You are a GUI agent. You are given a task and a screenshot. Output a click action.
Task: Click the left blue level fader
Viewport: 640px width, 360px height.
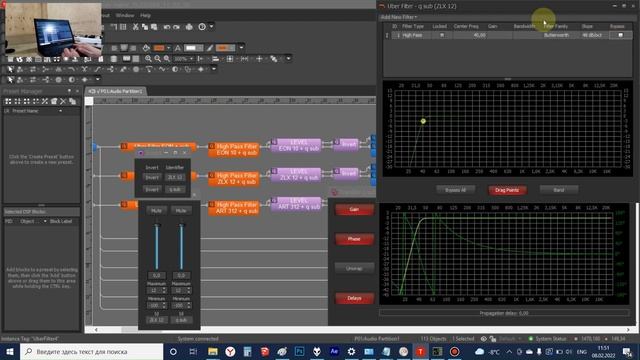(x=156, y=247)
